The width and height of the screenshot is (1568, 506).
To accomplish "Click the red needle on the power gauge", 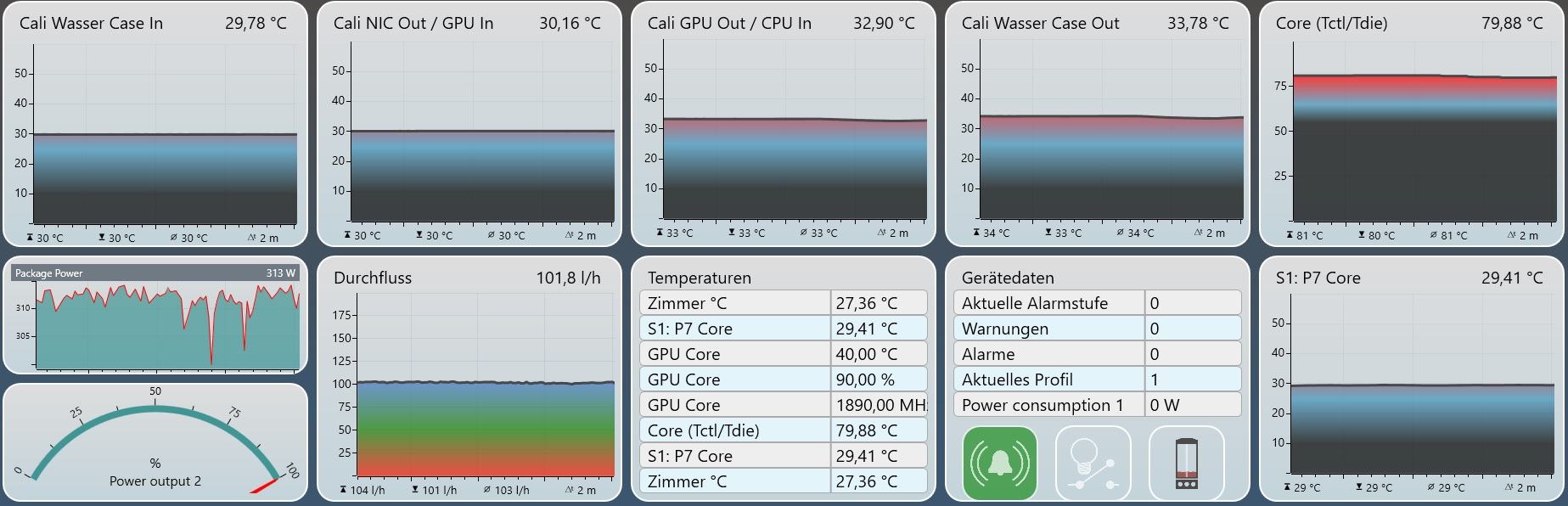I will click(264, 486).
